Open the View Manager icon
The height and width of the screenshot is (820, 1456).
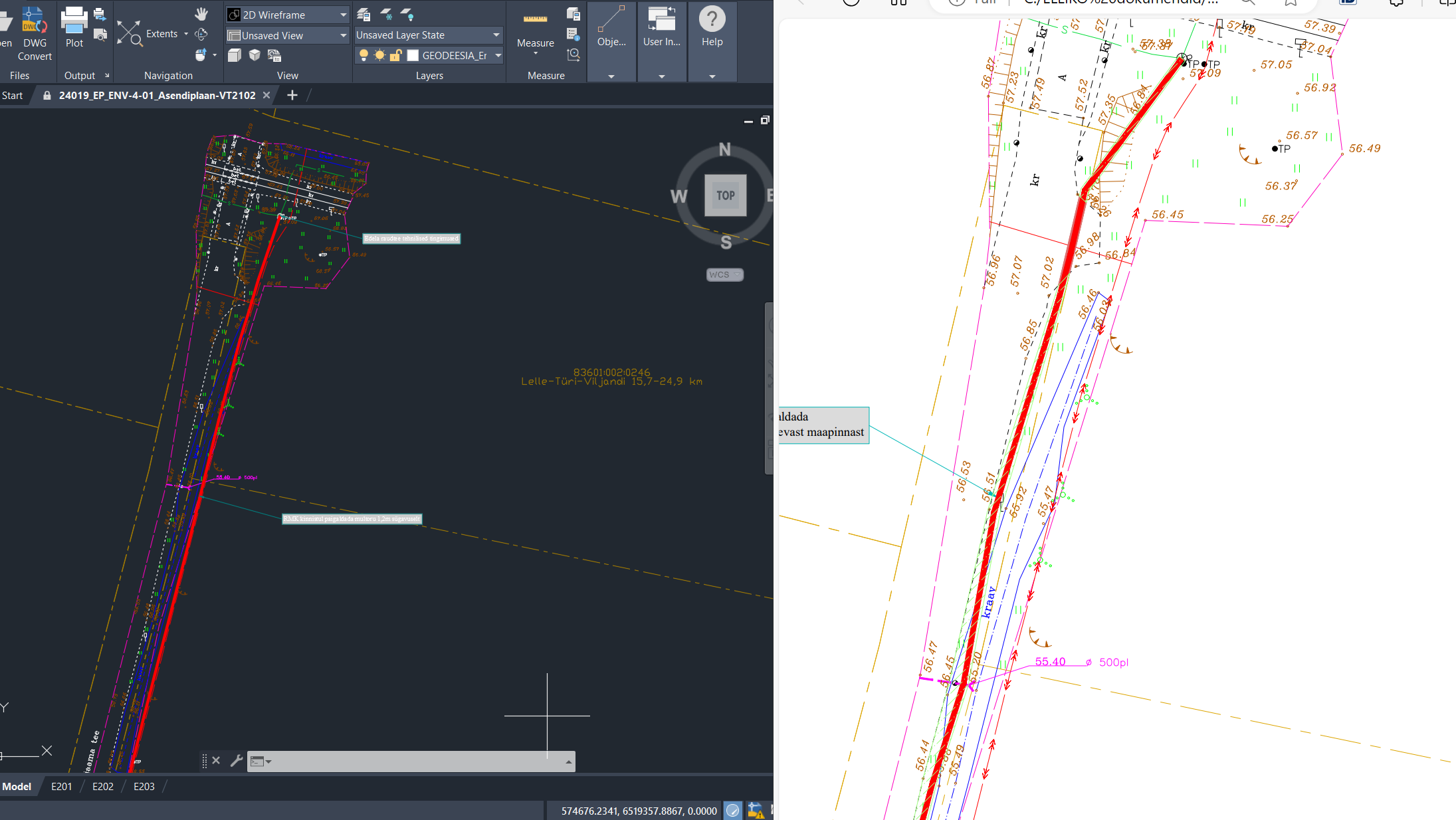[274, 55]
